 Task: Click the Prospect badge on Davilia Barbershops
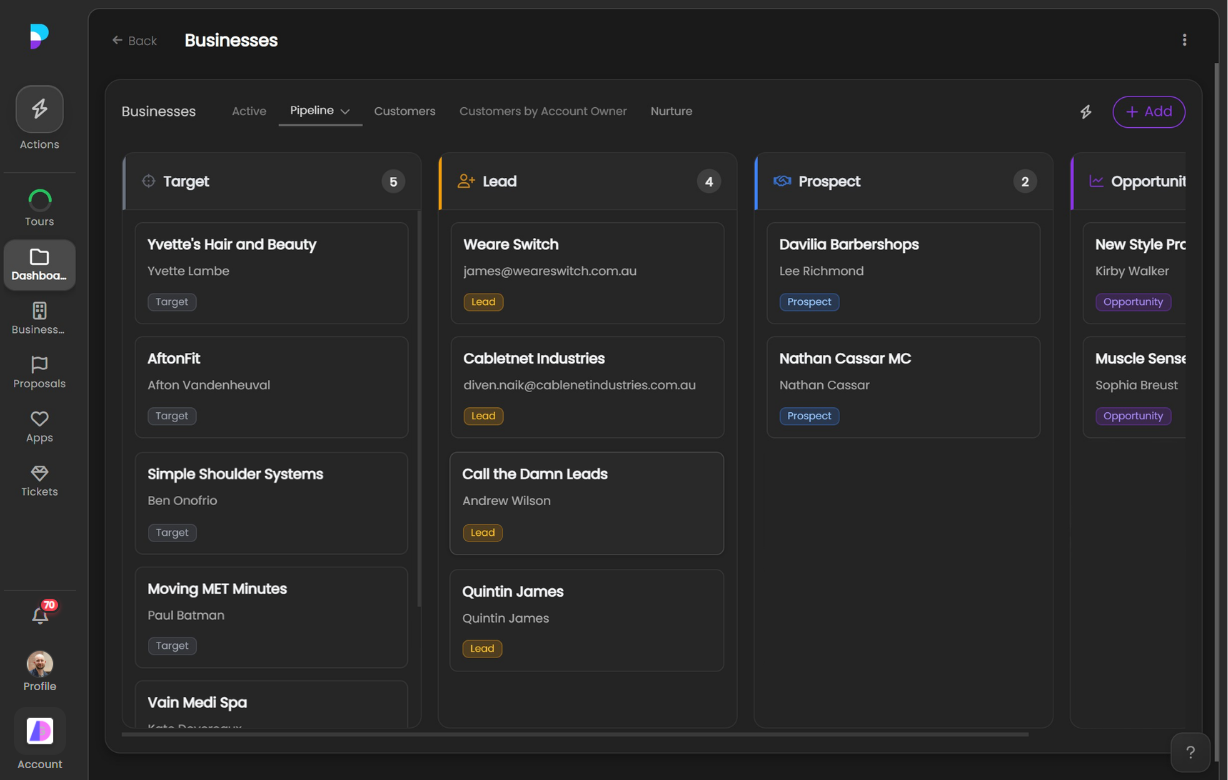808,301
